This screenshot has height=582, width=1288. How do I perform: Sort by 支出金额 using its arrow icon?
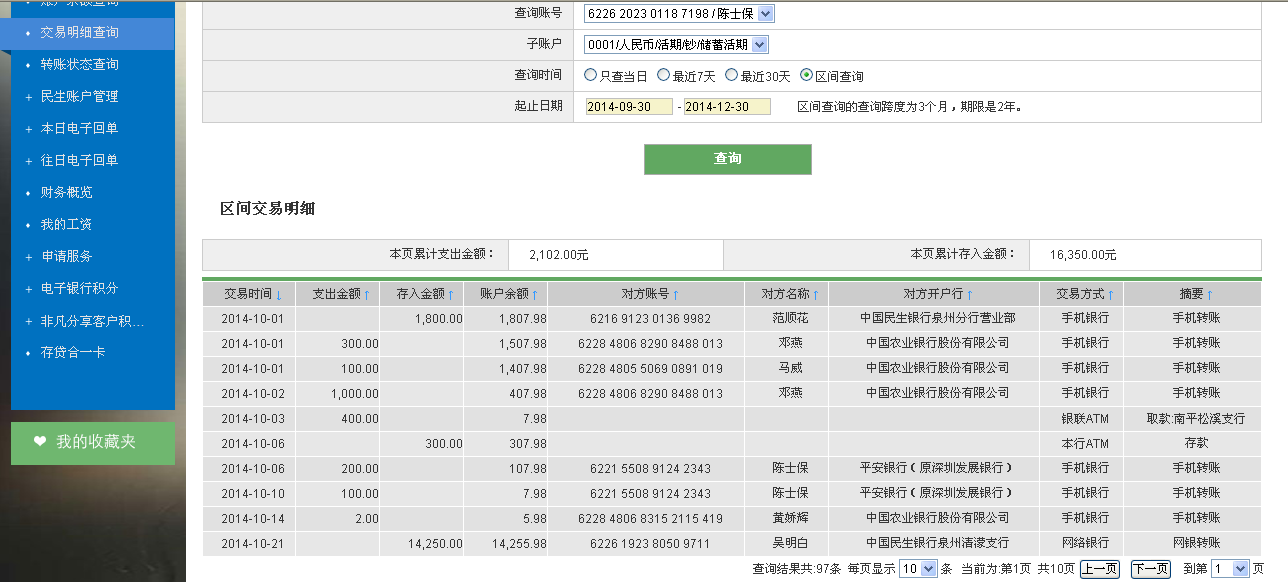(367, 295)
